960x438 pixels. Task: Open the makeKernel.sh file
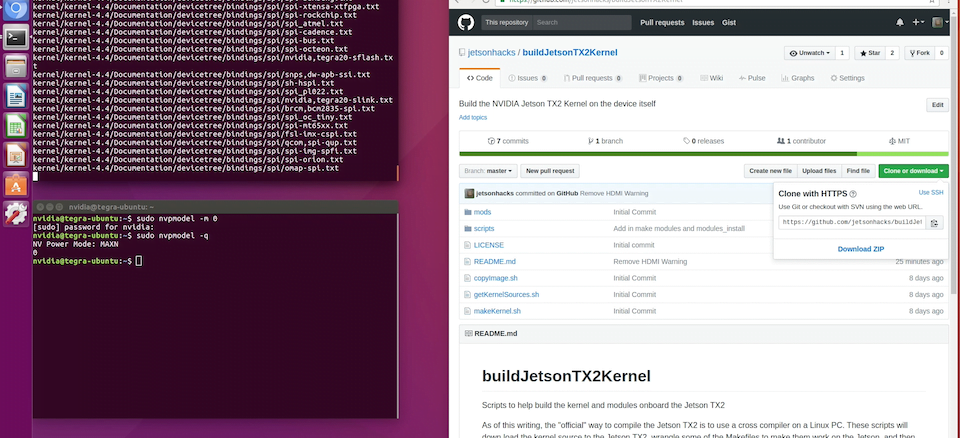497,311
